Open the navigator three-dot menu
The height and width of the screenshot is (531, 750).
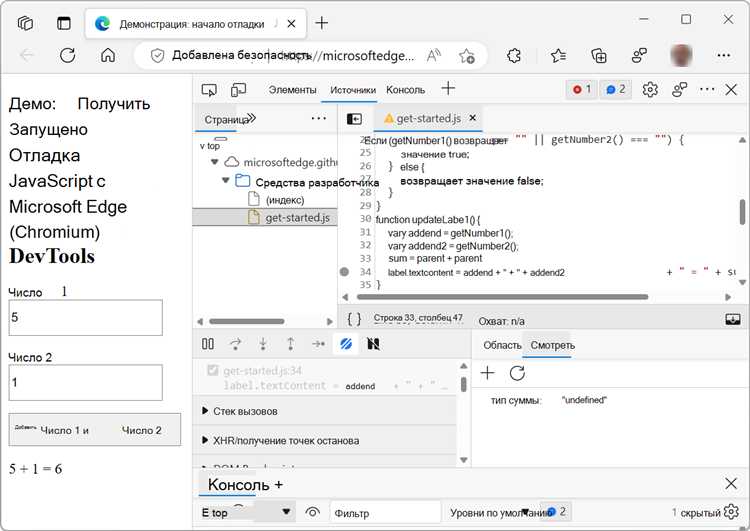click(x=319, y=118)
